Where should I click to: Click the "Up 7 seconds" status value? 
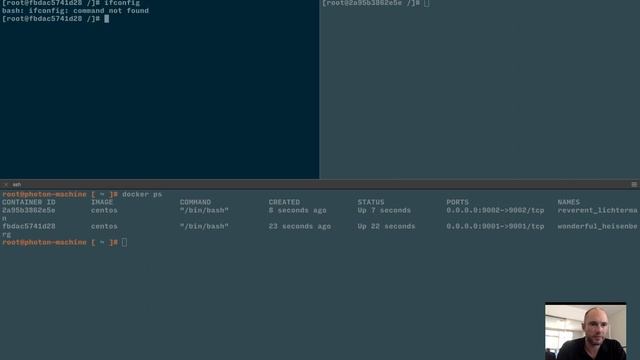384,210
